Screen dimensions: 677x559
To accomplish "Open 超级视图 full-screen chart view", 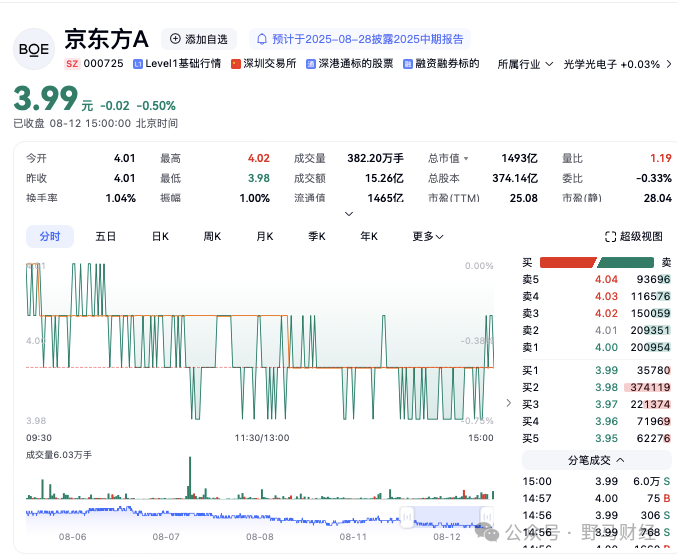I will [x=633, y=237].
